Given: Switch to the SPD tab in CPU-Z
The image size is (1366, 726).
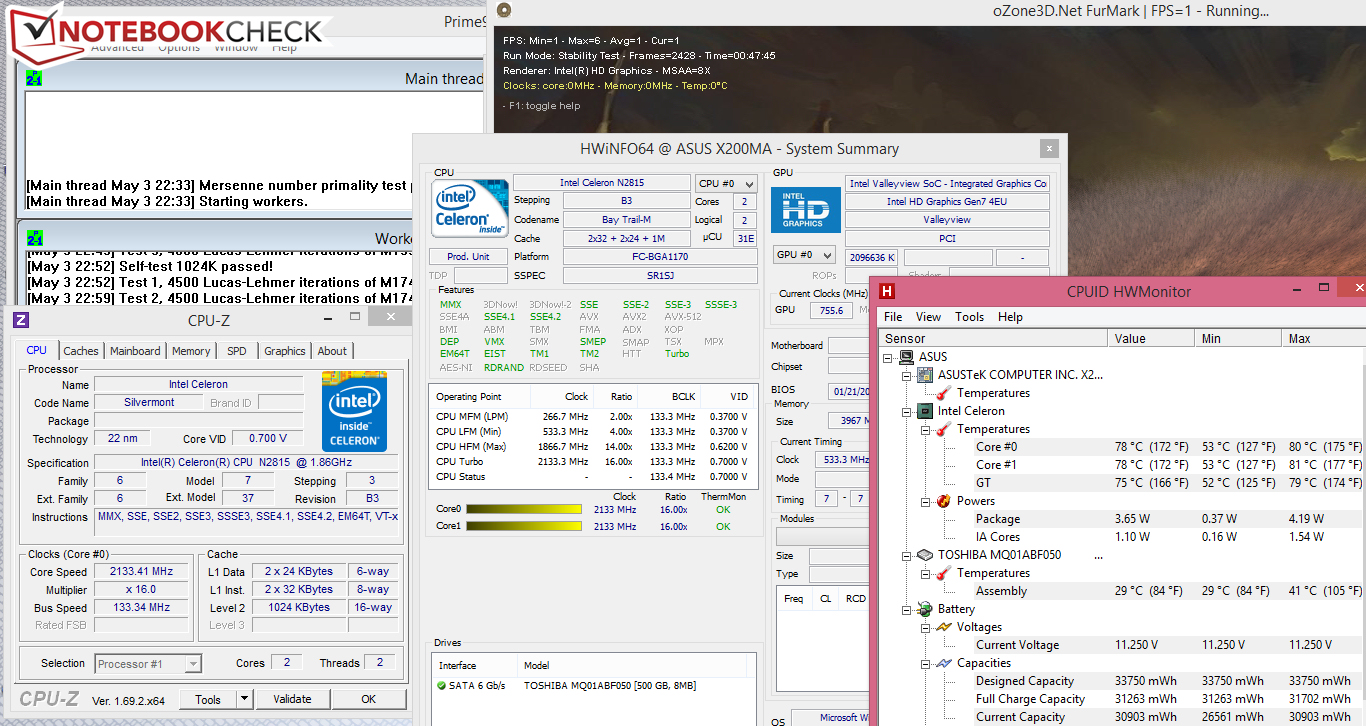Looking at the screenshot, I should click(x=237, y=351).
